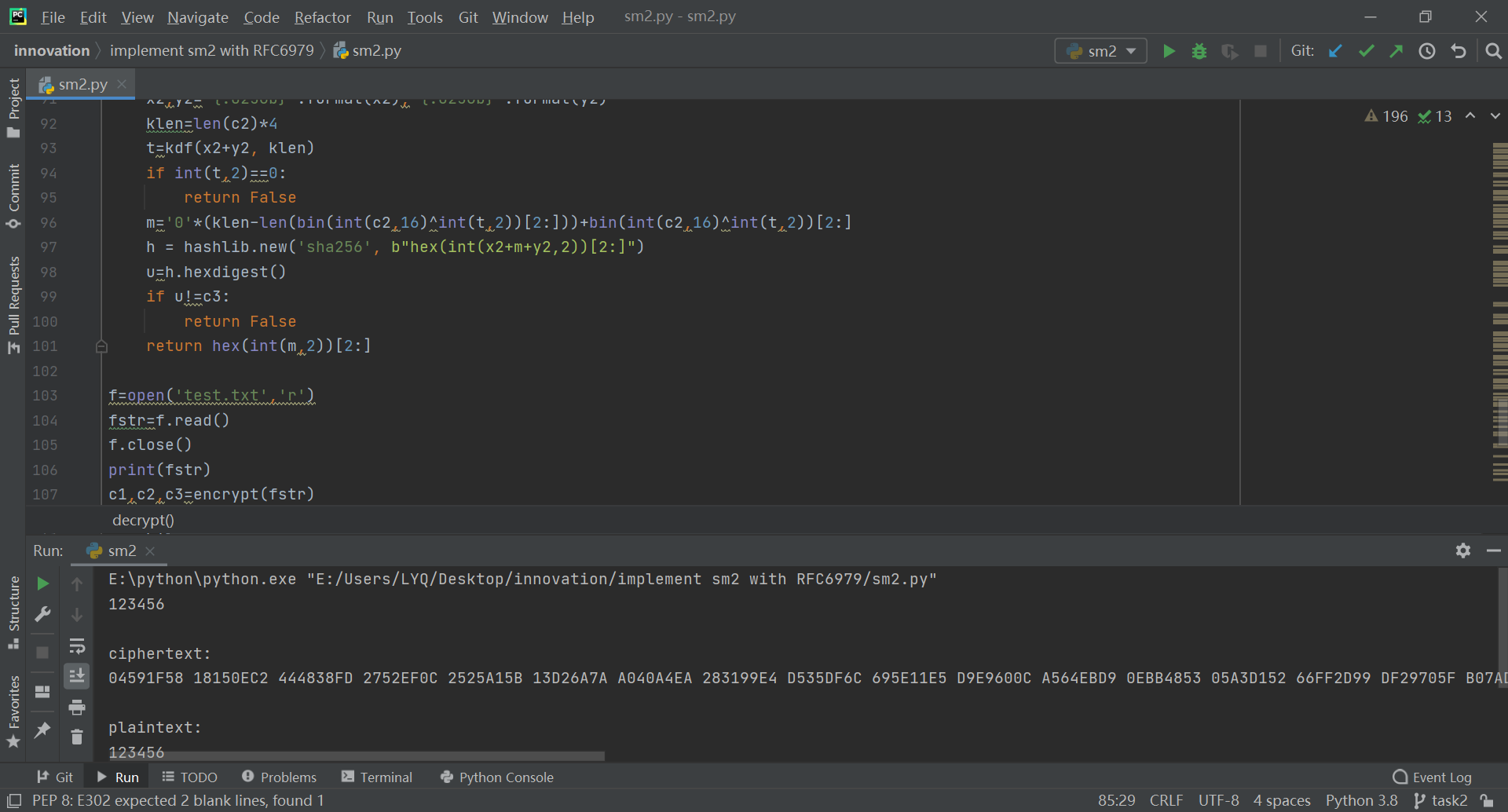Open the sm2 run configuration dropdown
The width and height of the screenshot is (1508, 812).
point(1129,50)
